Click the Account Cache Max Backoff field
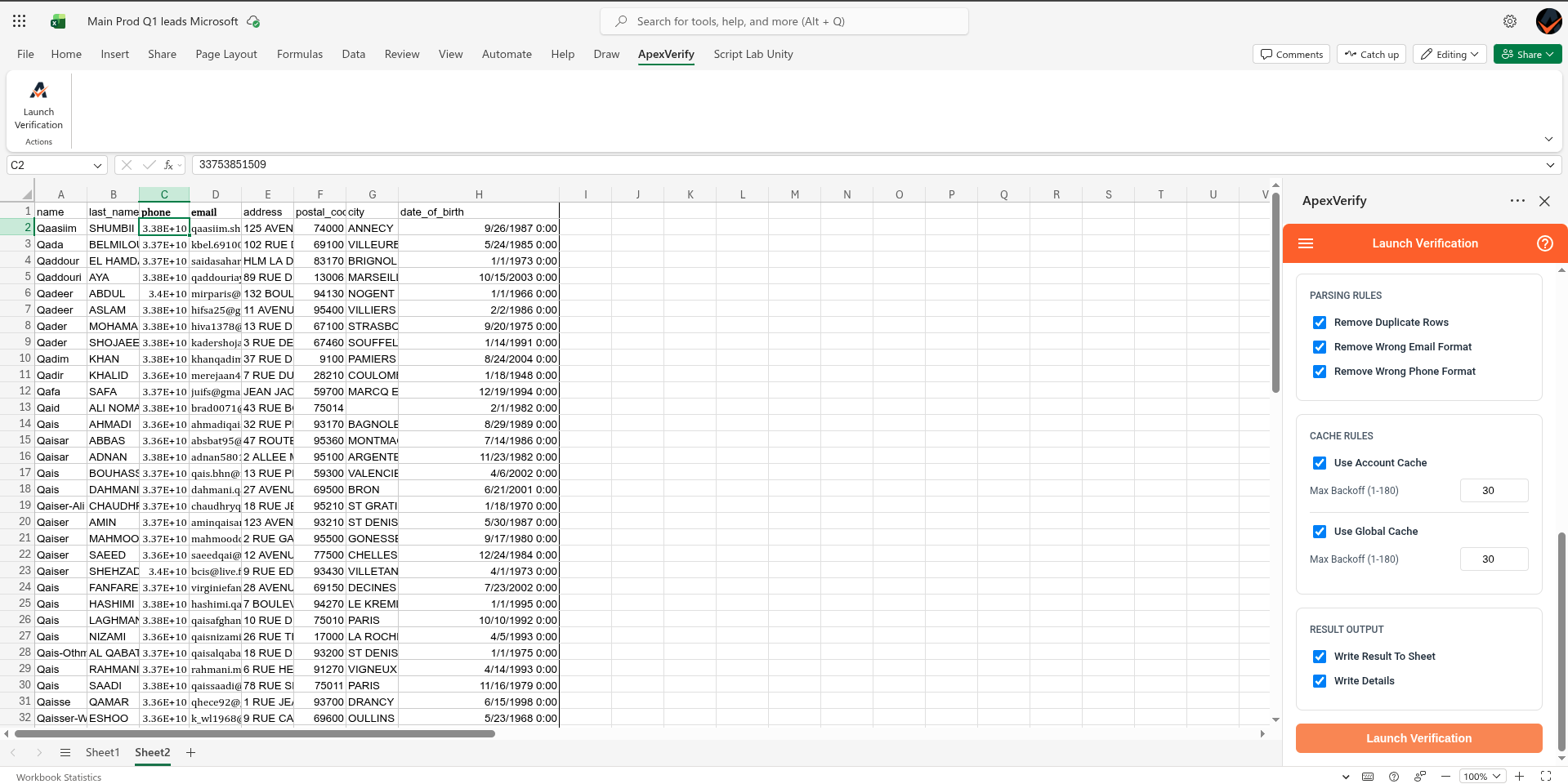Screen dimensions: 1568x784 pyautogui.click(x=1493, y=491)
